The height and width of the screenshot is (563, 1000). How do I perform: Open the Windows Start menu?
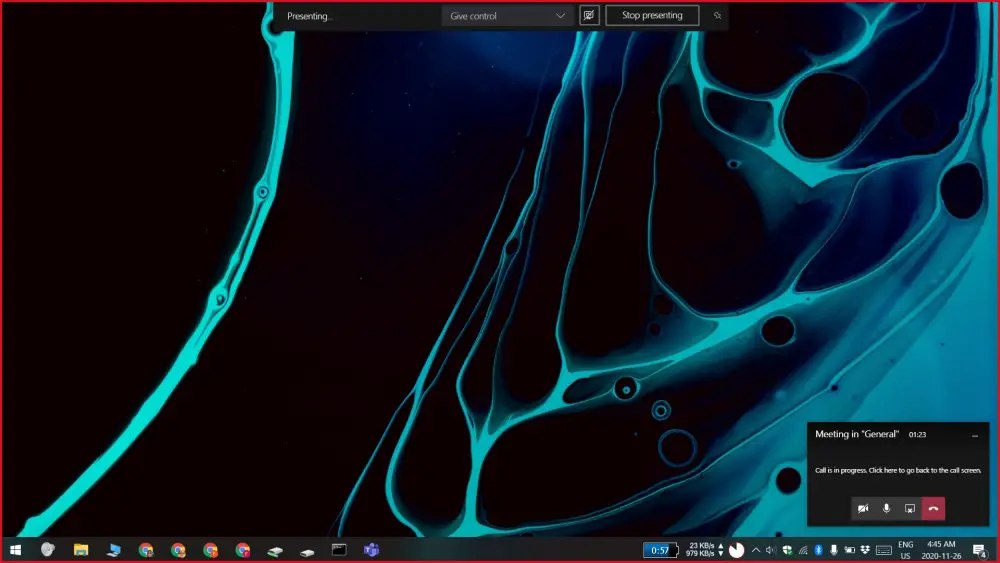click(16, 550)
